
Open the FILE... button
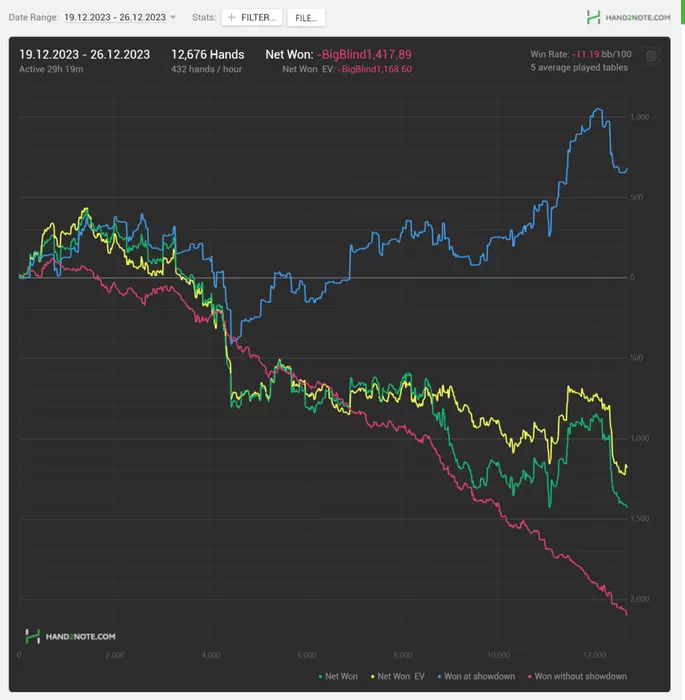pyautogui.click(x=306, y=18)
